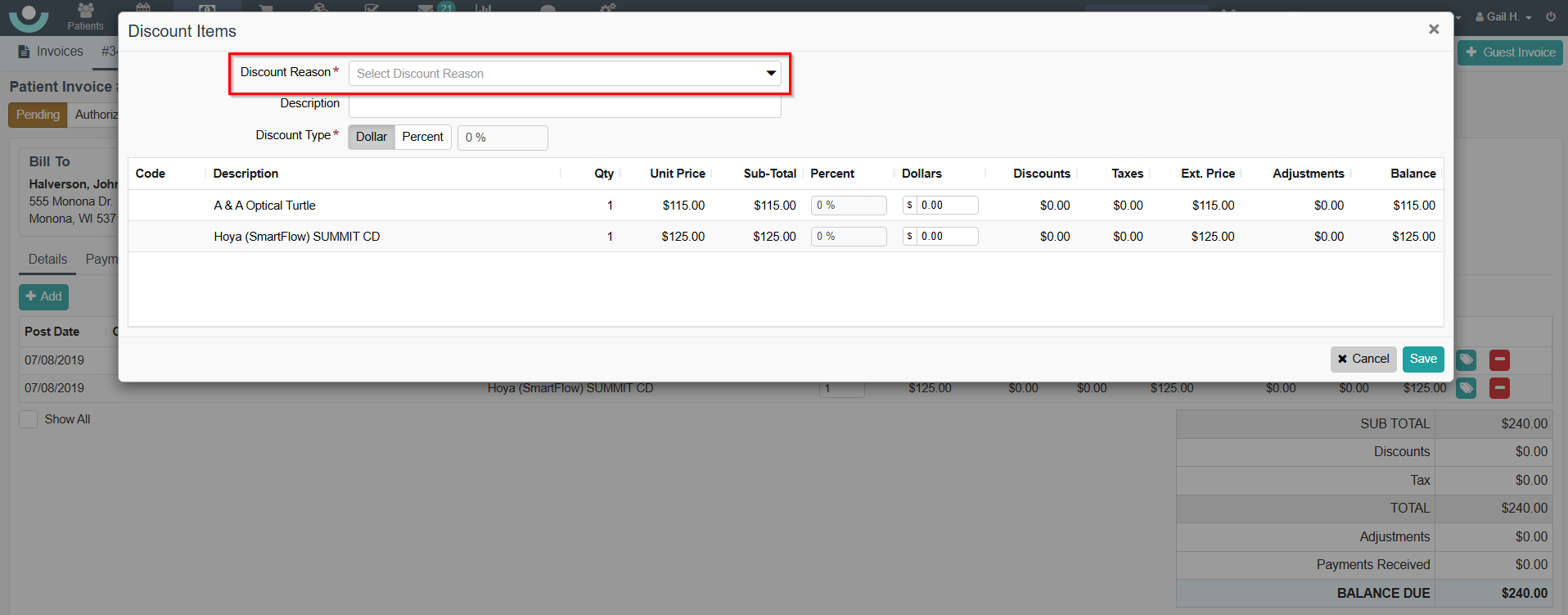The width and height of the screenshot is (1568, 615).
Task: Select the Pending status tab
Action: (x=38, y=115)
